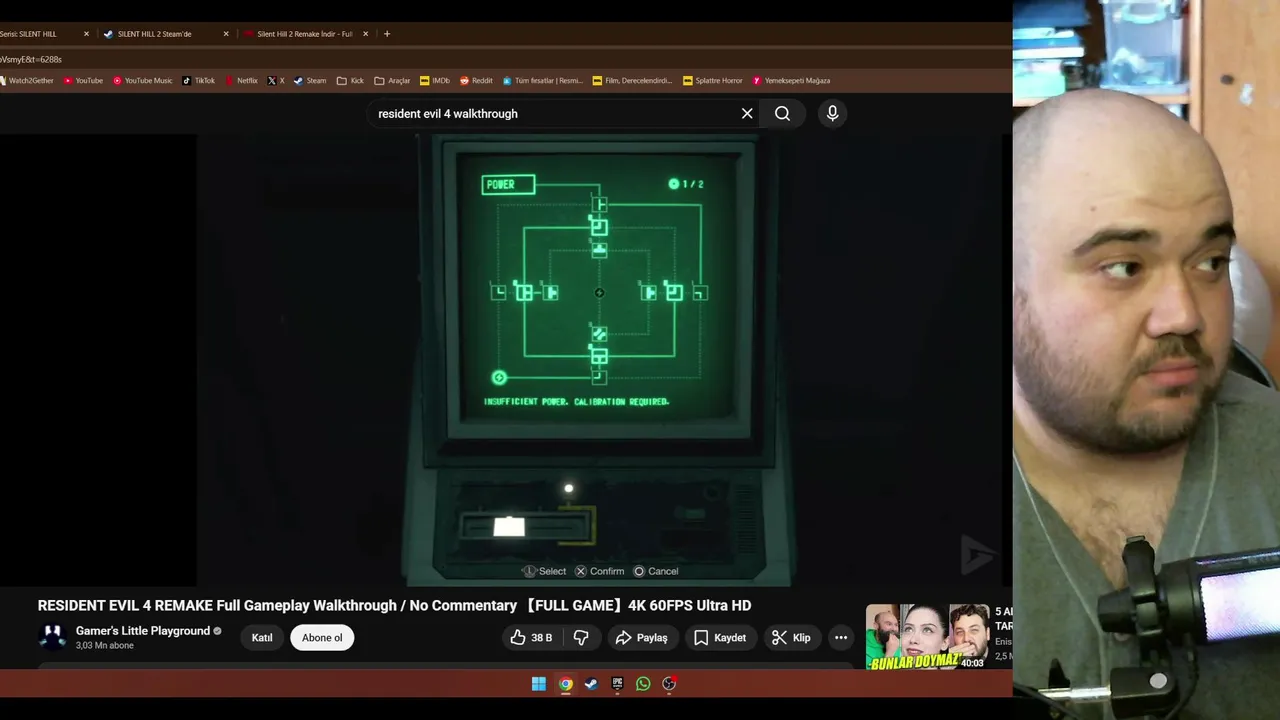The image size is (1280, 720).
Task: Open the Windows Start menu
Action: point(539,684)
